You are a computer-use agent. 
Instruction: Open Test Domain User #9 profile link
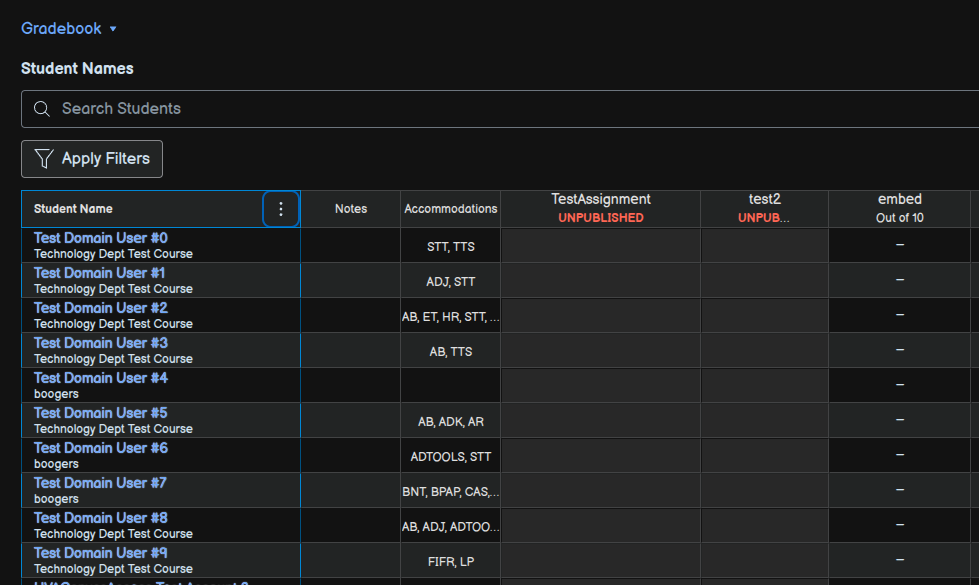(101, 553)
